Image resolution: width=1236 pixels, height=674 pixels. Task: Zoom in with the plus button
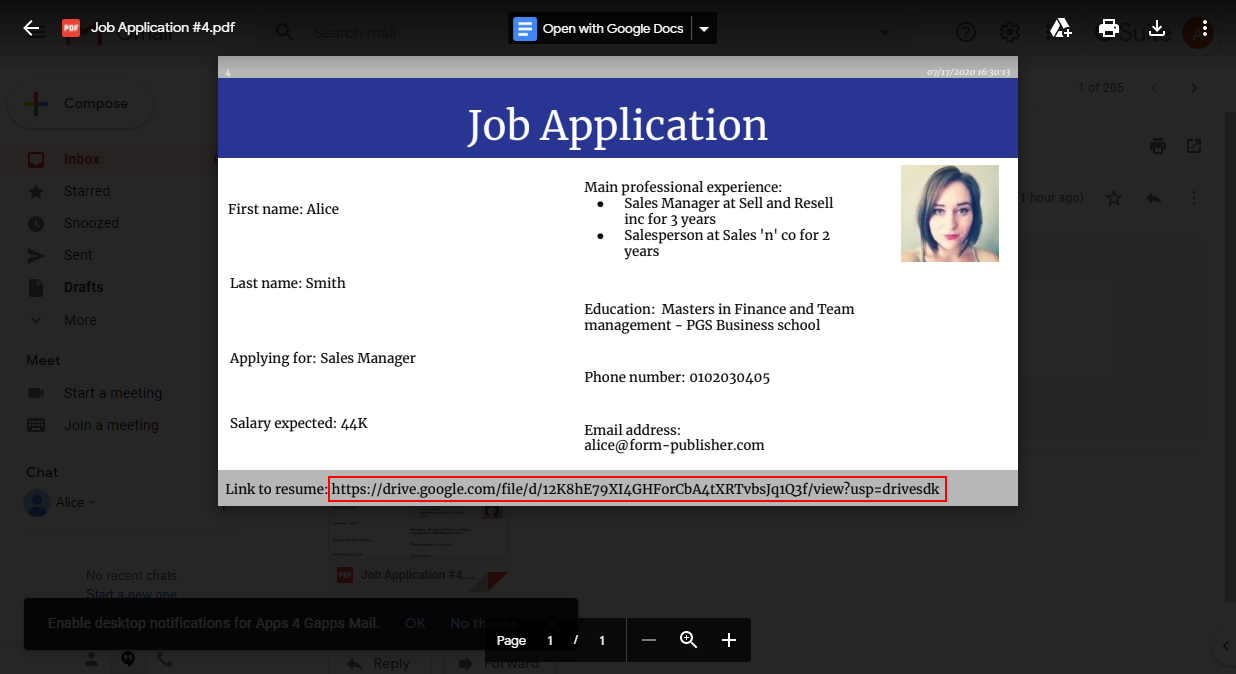(729, 640)
